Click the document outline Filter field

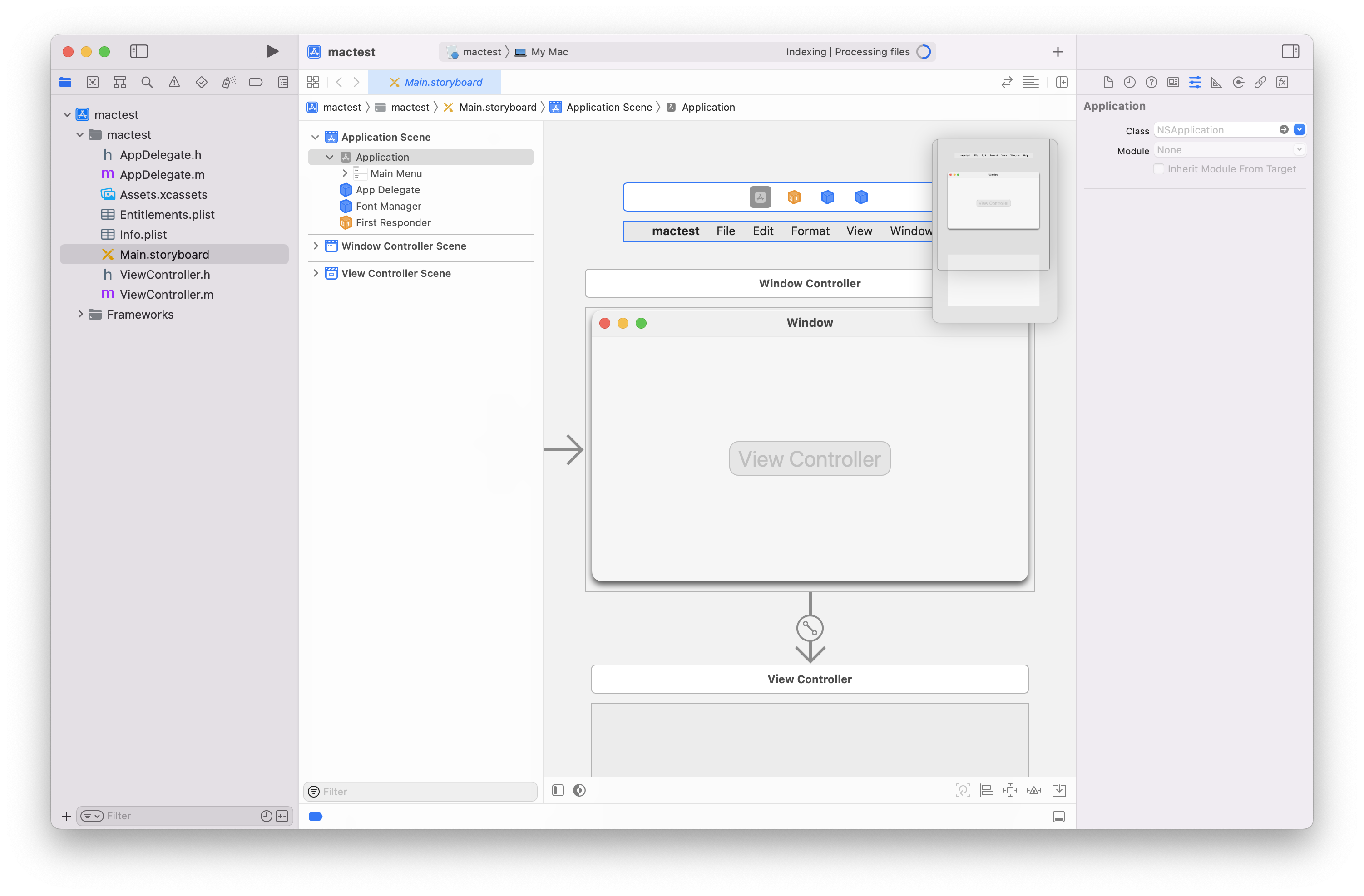click(420, 791)
